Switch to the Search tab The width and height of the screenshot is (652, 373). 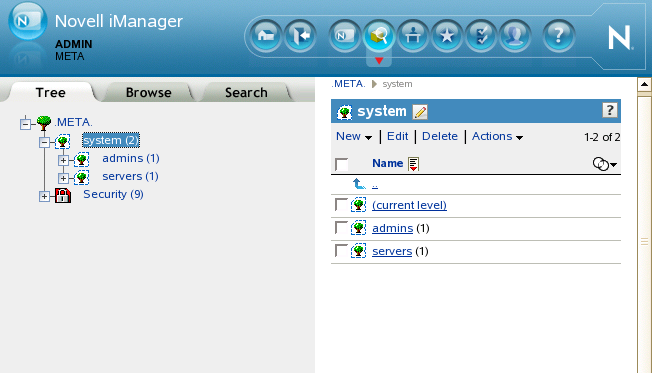click(246, 92)
